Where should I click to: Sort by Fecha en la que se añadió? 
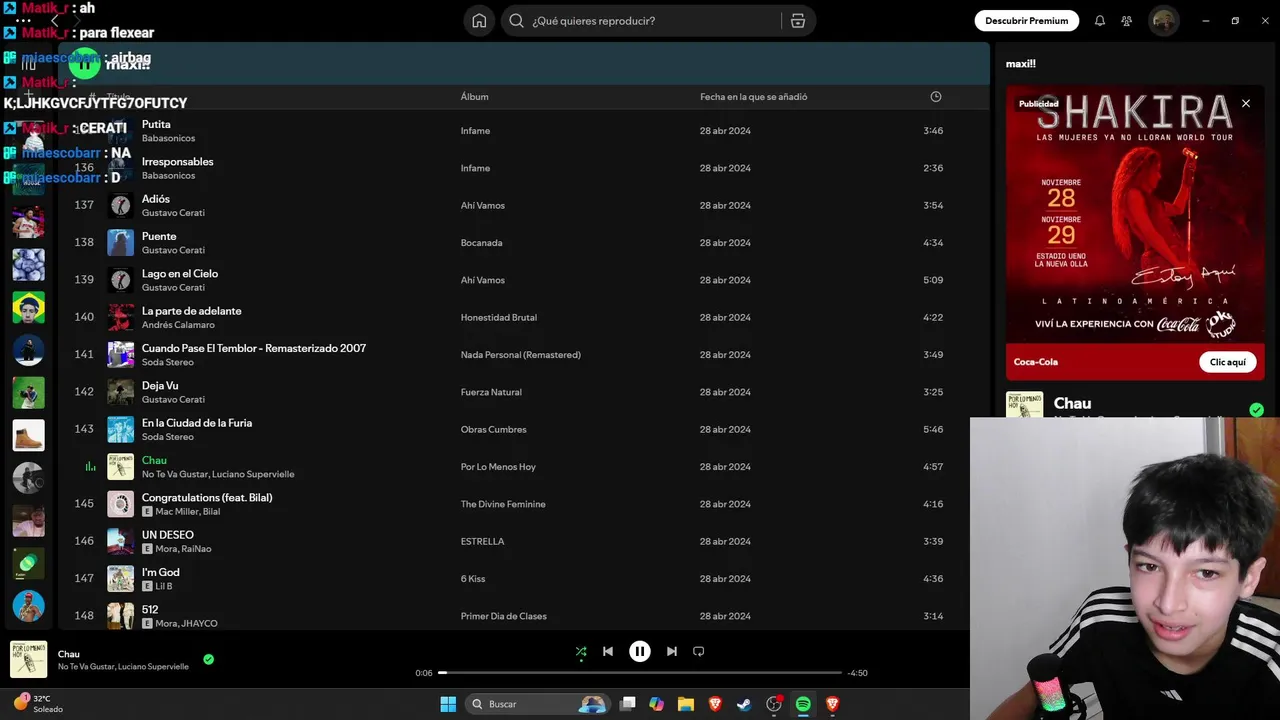[753, 97]
